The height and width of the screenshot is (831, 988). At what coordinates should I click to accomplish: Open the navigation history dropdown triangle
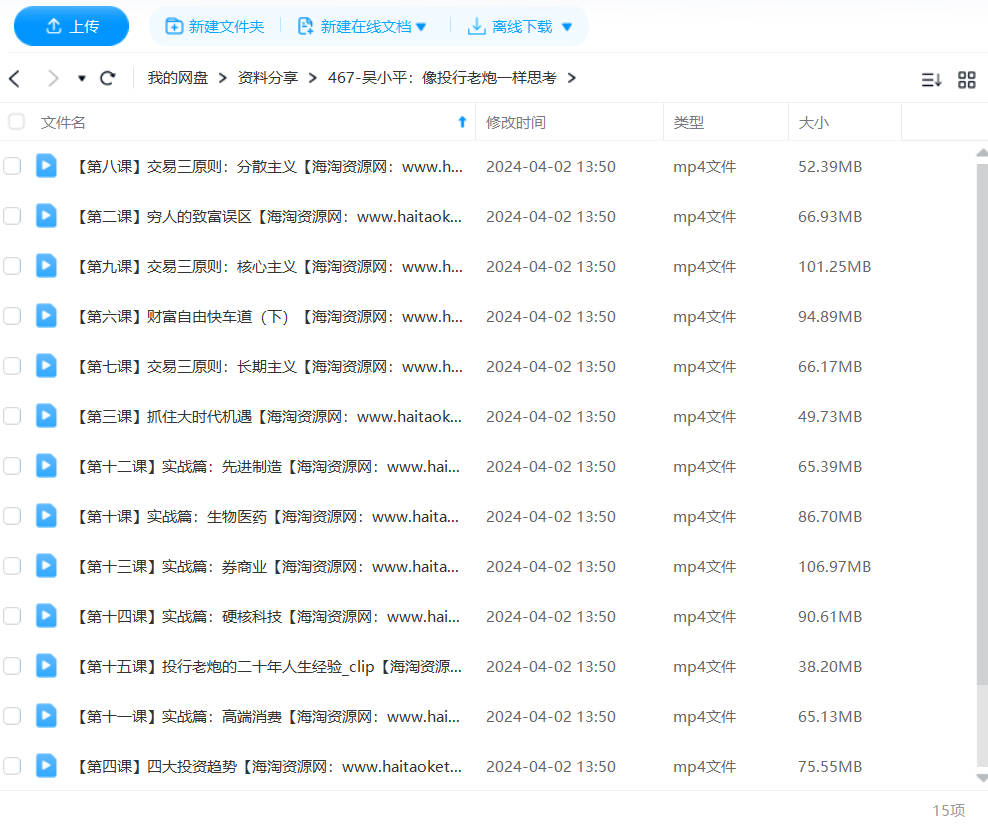click(81, 79)
